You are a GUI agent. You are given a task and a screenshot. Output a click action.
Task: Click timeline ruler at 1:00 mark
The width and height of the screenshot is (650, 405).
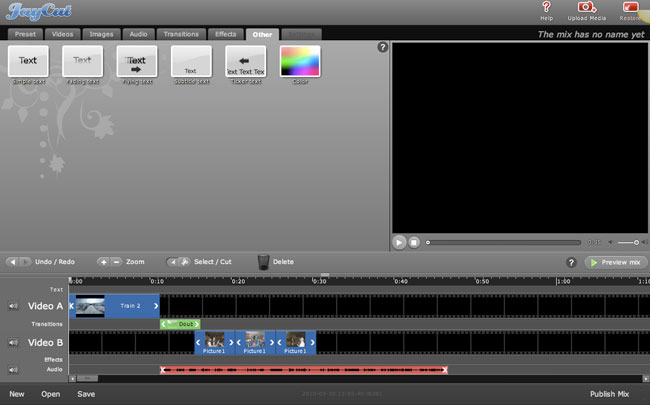(x=563, y=281)
